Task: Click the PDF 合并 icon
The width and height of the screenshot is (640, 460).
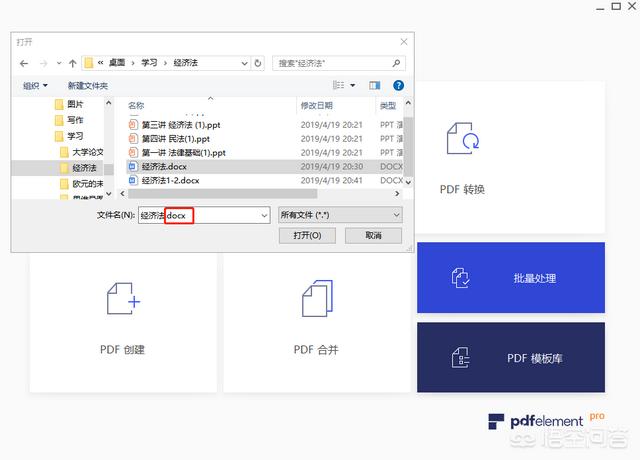Action: (317, 298)
